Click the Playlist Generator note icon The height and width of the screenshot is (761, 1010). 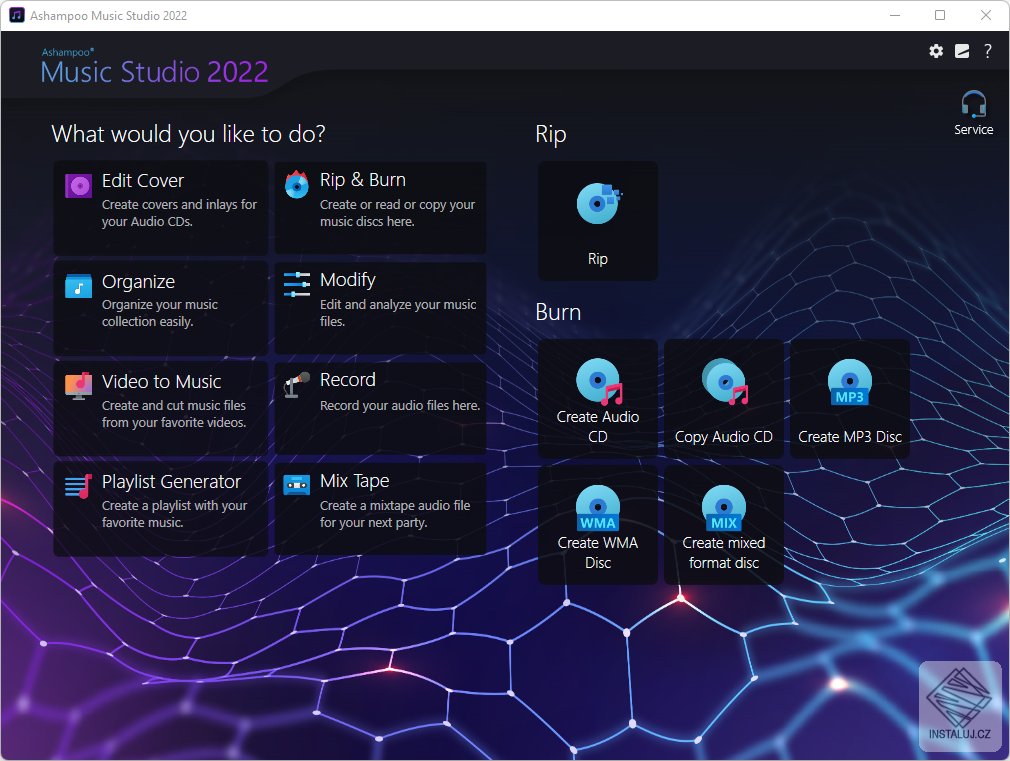click(79, 486)
